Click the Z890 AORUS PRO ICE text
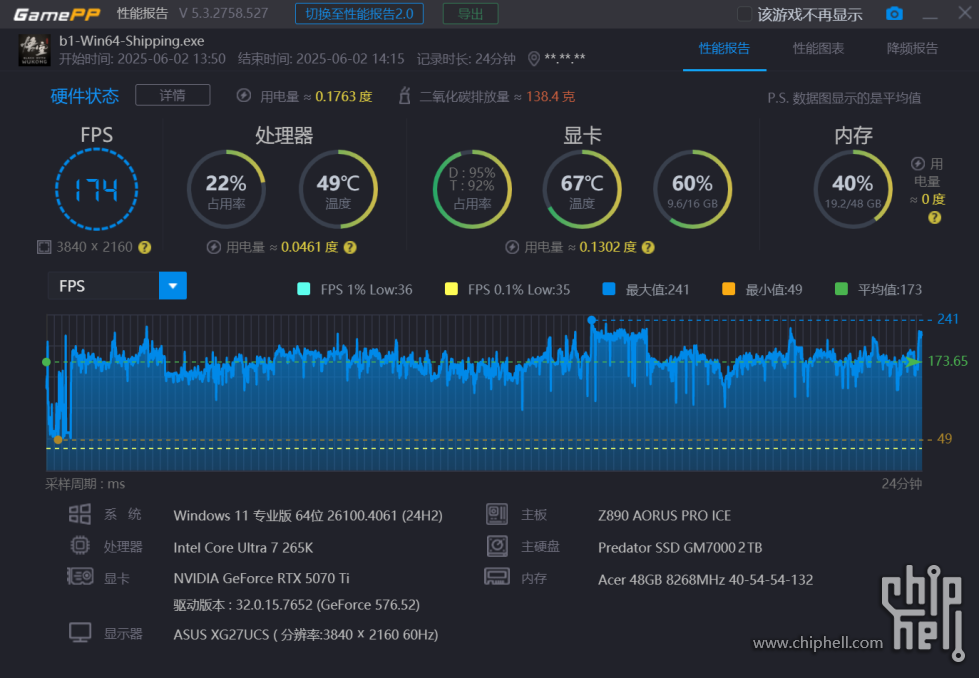The height and width of the screenshot is (678, 979). click(x=664, y=516)
